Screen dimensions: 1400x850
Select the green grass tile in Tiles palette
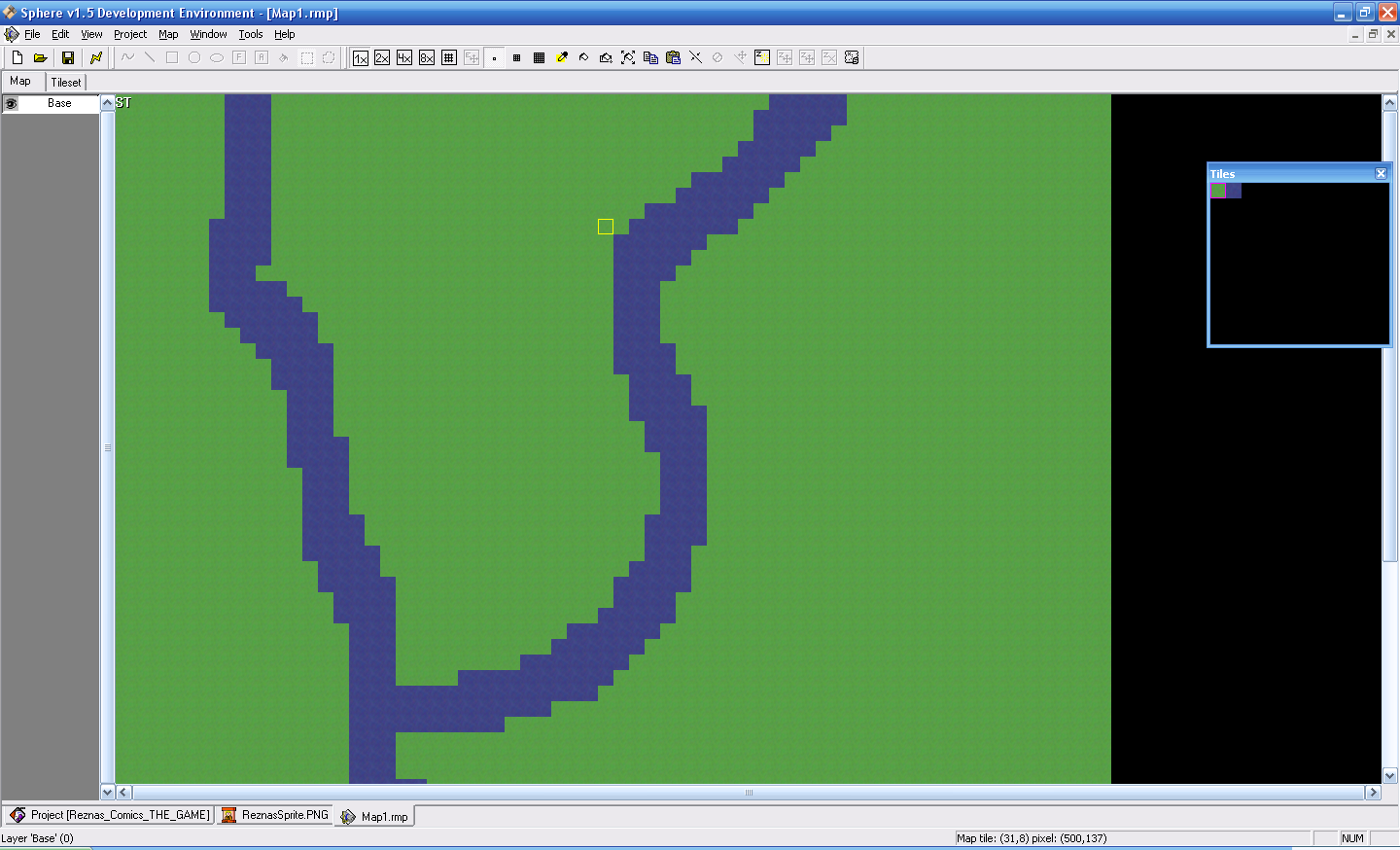point(1216,190)
